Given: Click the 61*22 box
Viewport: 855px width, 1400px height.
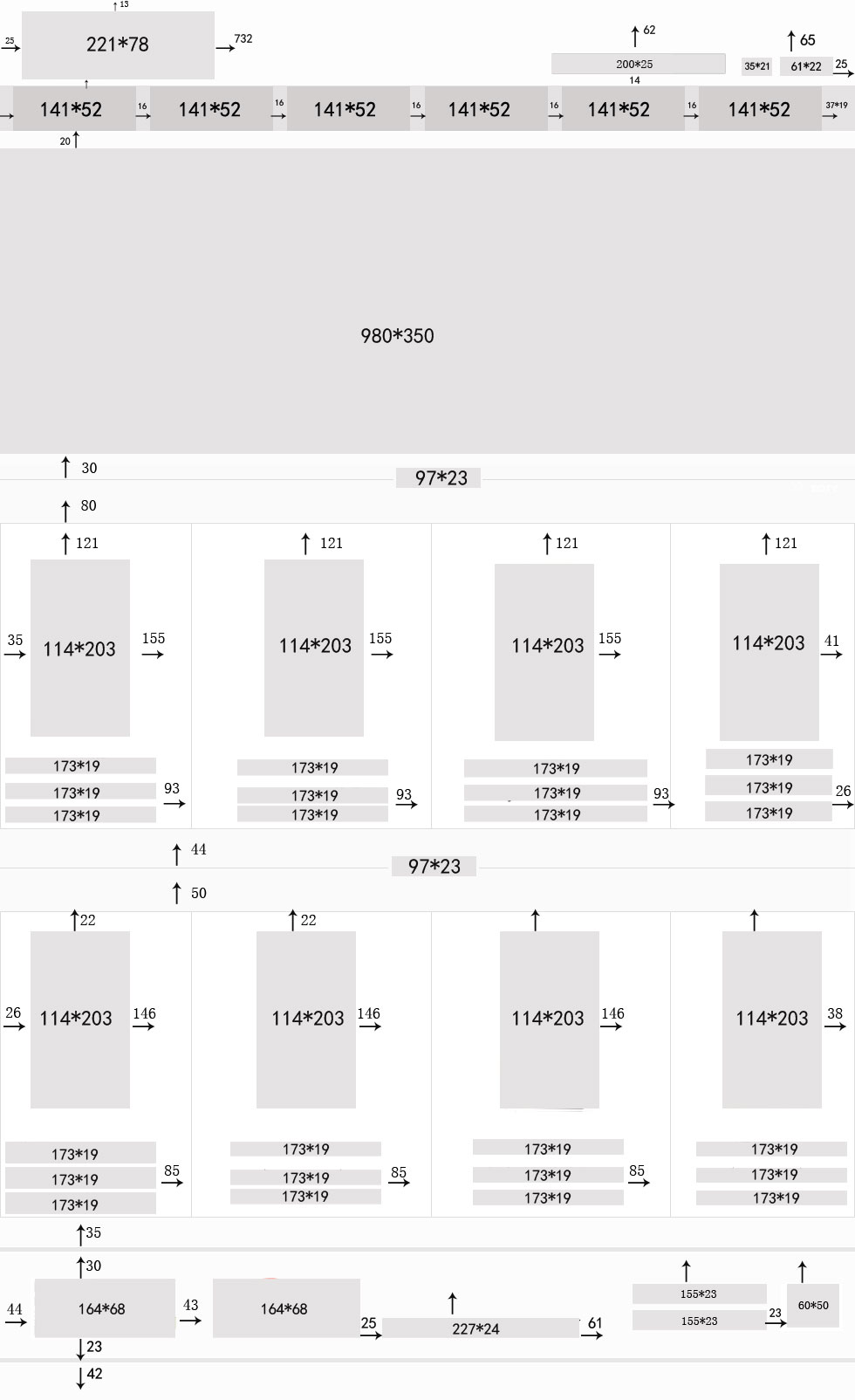Looking at the screenshot, I should pos(806,66).
